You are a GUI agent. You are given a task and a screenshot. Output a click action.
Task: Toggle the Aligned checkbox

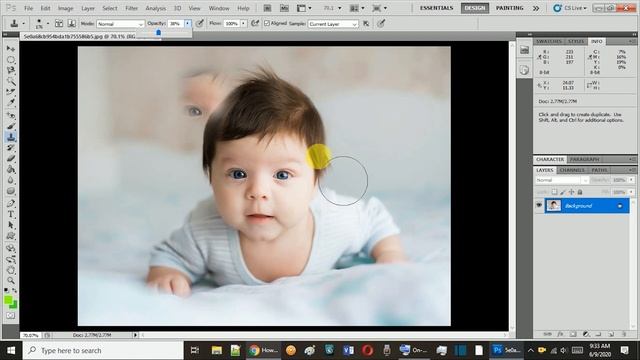(267, 23)
